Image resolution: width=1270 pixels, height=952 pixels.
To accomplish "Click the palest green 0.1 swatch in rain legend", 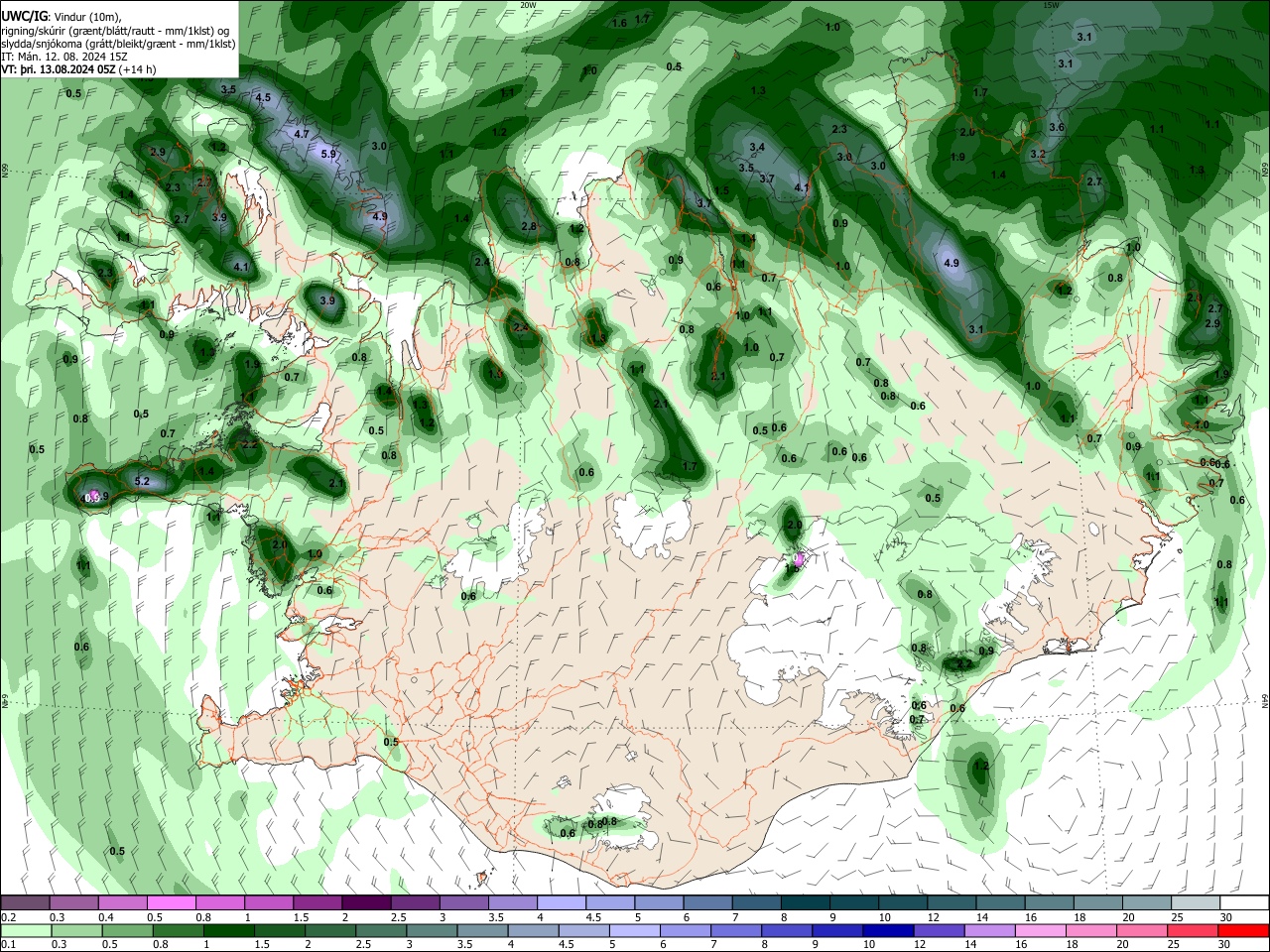I will click(26, 931).
